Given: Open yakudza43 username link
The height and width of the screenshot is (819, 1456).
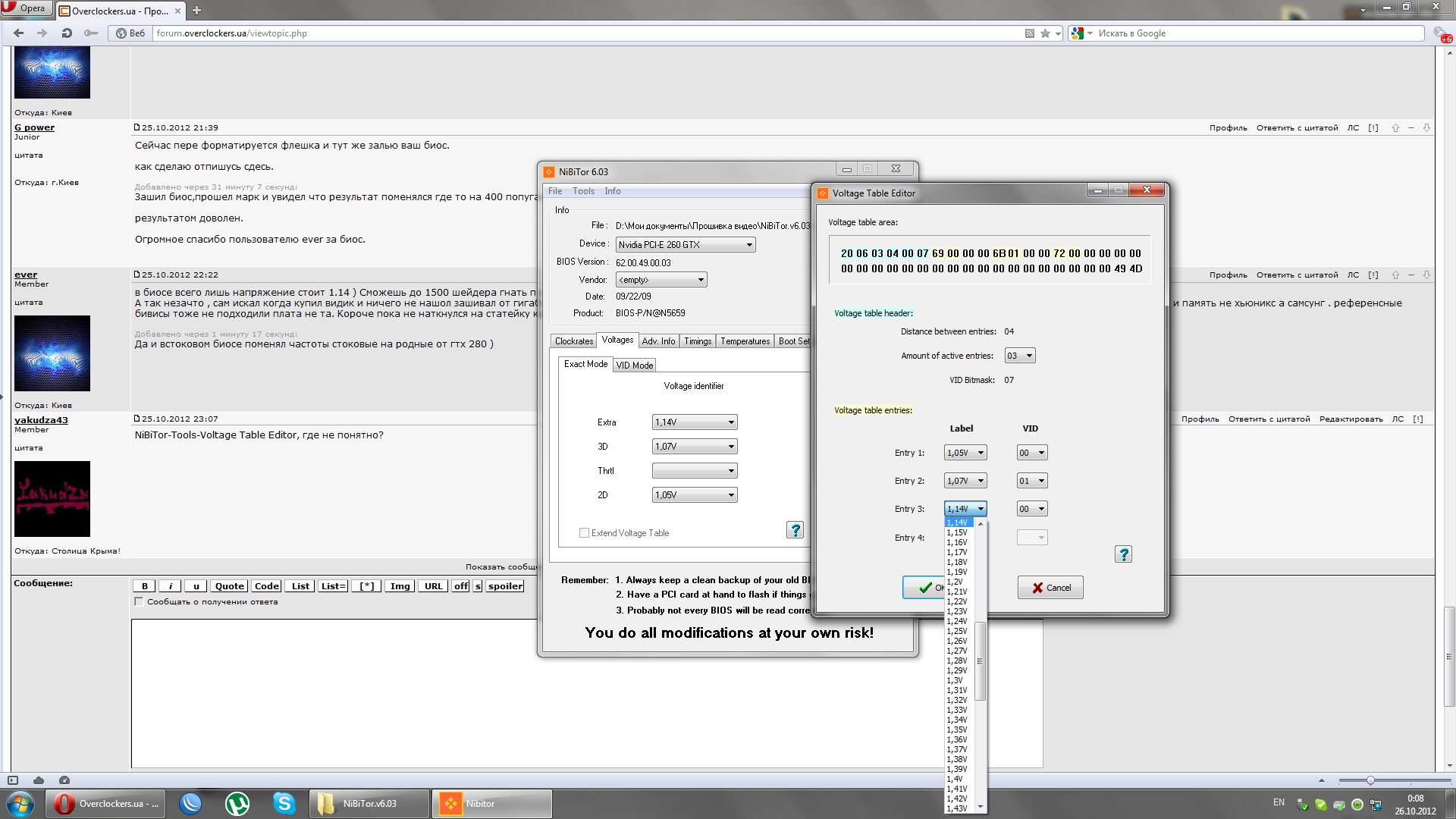Looking at the screenshot, I should [41, 420].
